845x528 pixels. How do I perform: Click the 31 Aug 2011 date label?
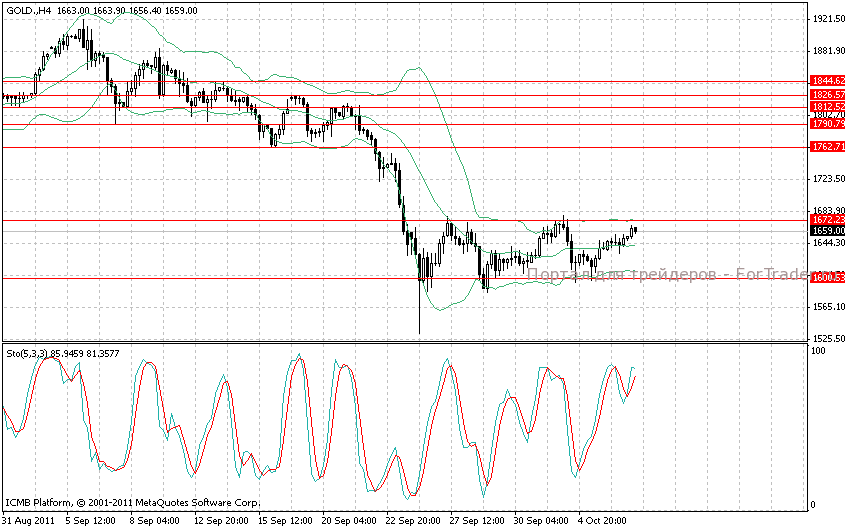click(x=29, y=520)
